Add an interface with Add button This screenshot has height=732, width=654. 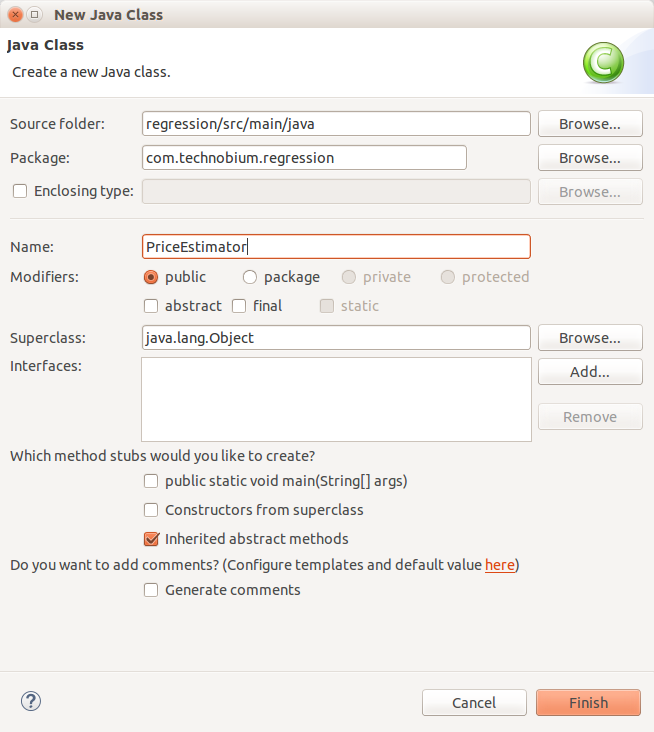(x=590, y=372)
